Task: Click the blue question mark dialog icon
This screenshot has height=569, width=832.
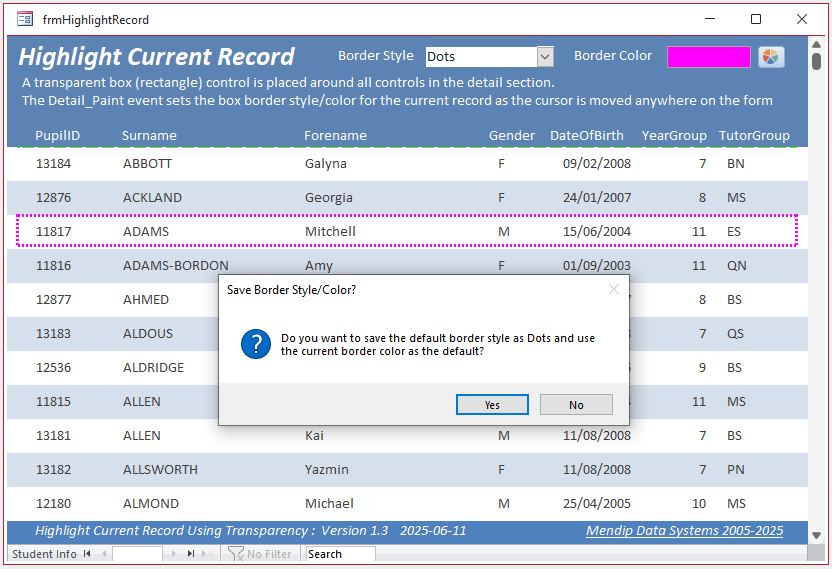Action: pos(256,344)
